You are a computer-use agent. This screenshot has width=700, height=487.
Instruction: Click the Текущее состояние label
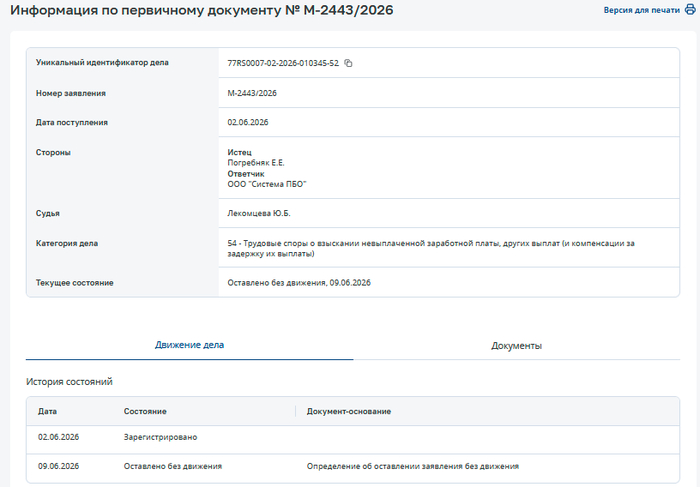75,283
